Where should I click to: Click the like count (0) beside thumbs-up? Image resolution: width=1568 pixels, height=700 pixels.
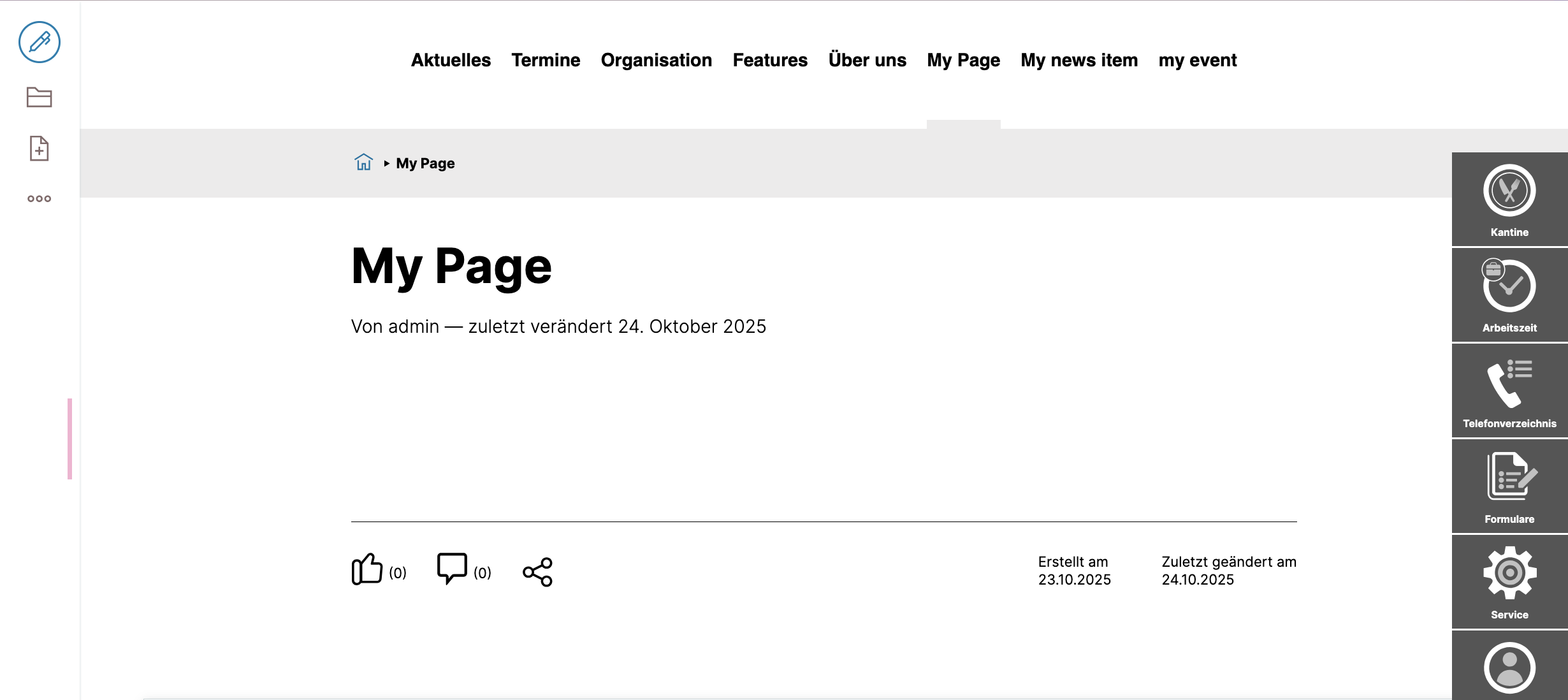(x=398, y=572)
